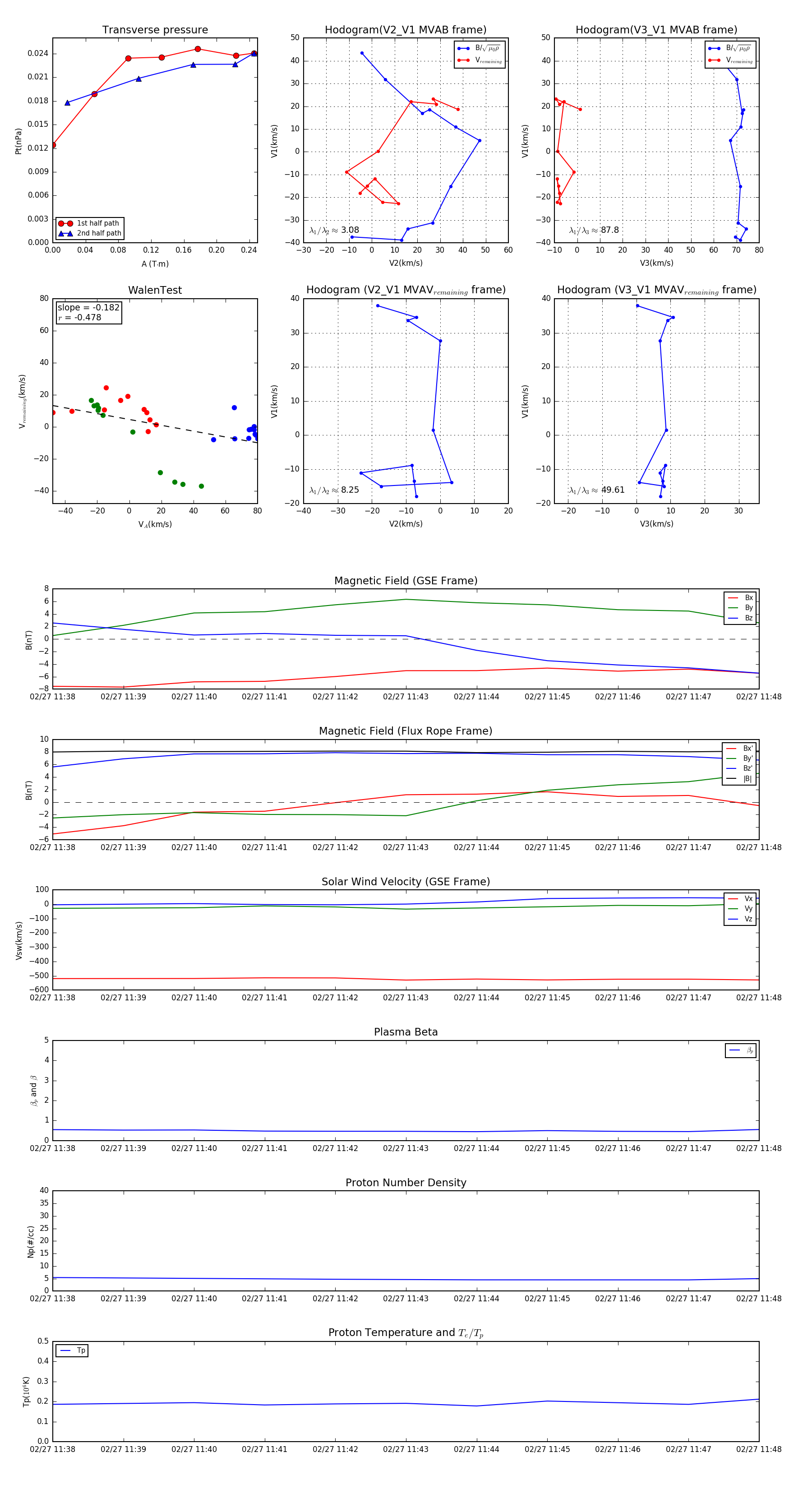Viewport: 812px width, 1489px height.
Task: Click the 'By' legend entry in GSE magnetic field
Action: pos(740,607)
